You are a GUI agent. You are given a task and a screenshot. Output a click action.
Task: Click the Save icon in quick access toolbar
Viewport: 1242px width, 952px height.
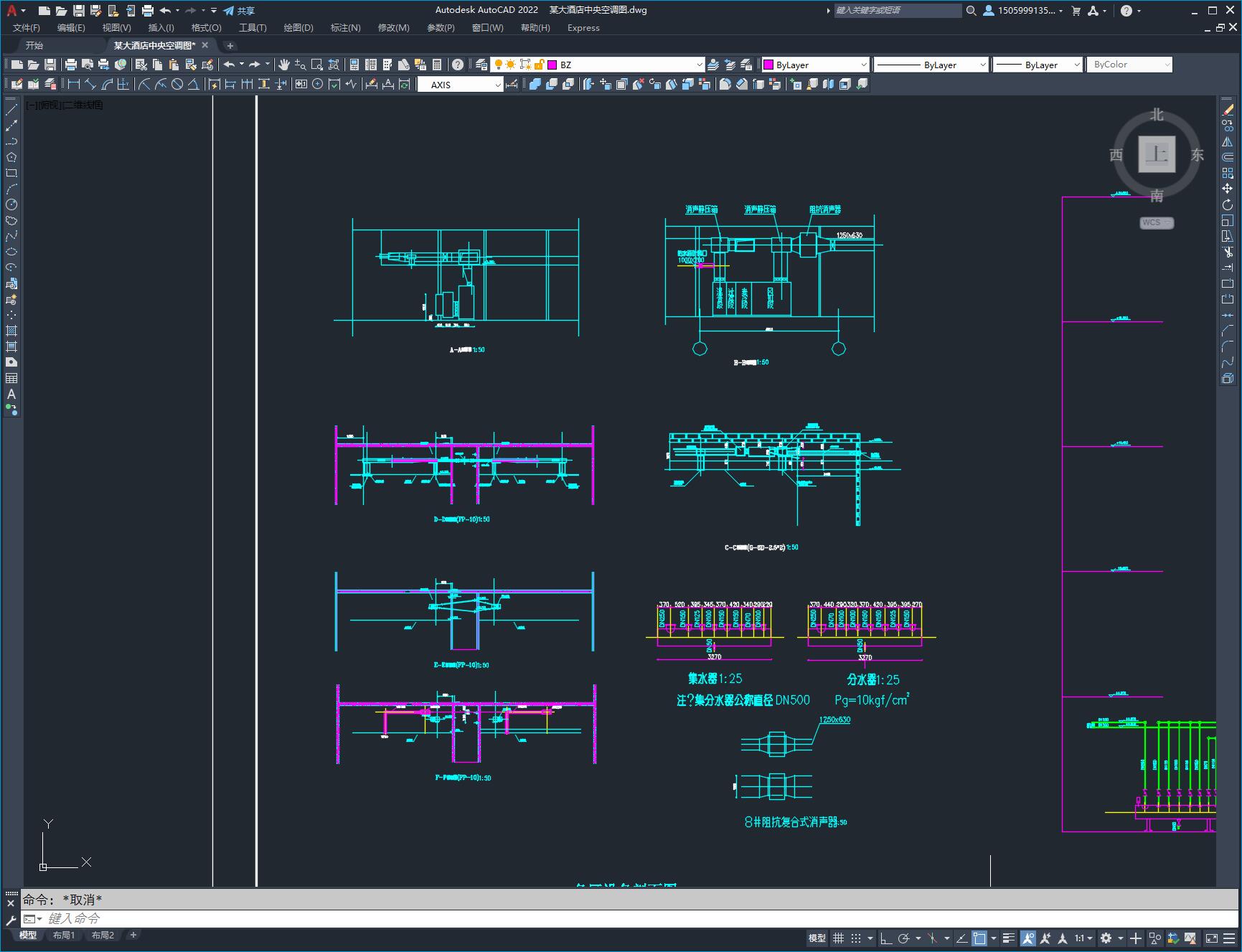click(79, 11)
